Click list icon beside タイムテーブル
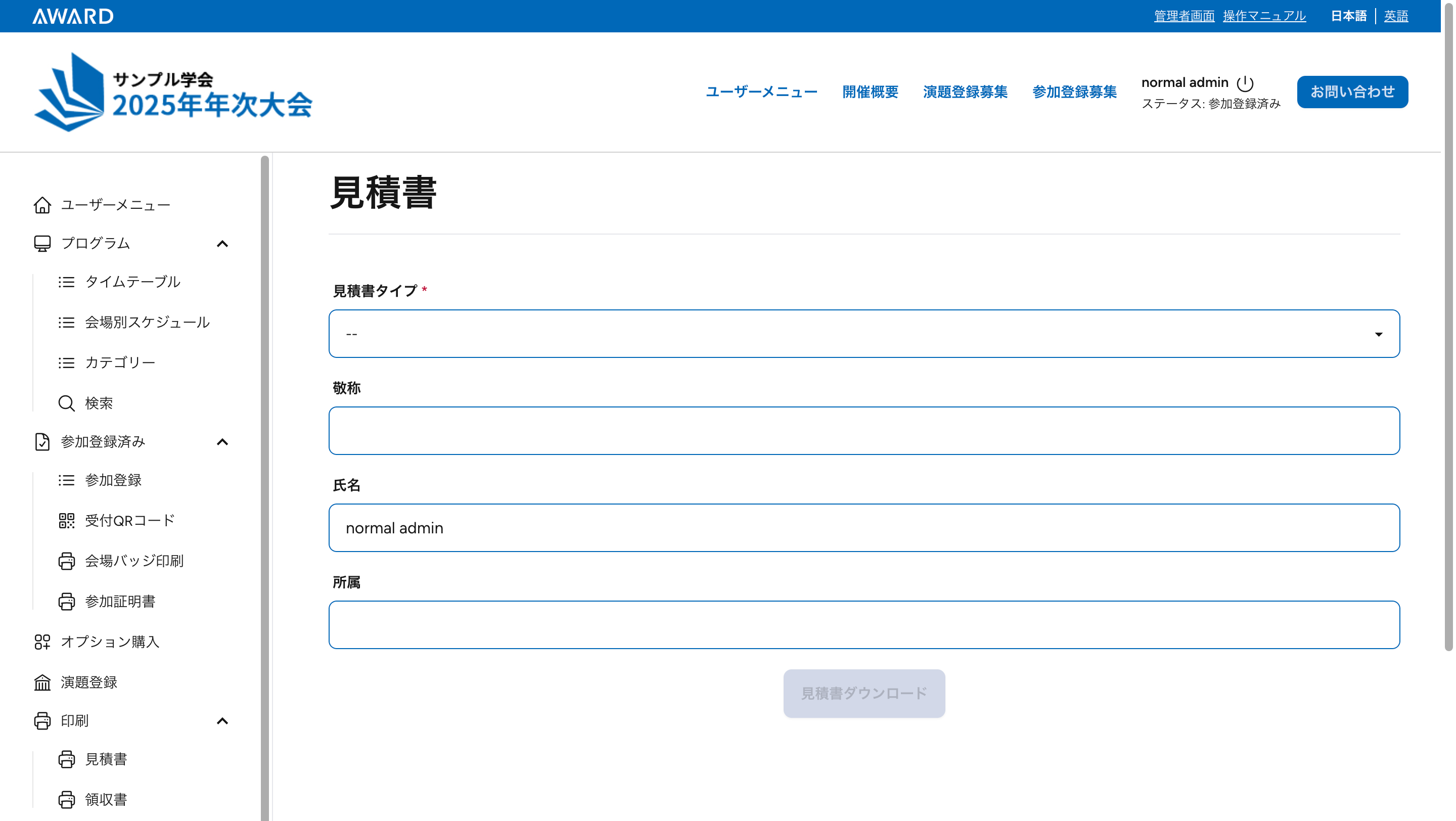1456x821 pixels. pyautogui.click(x=67, y=282)
